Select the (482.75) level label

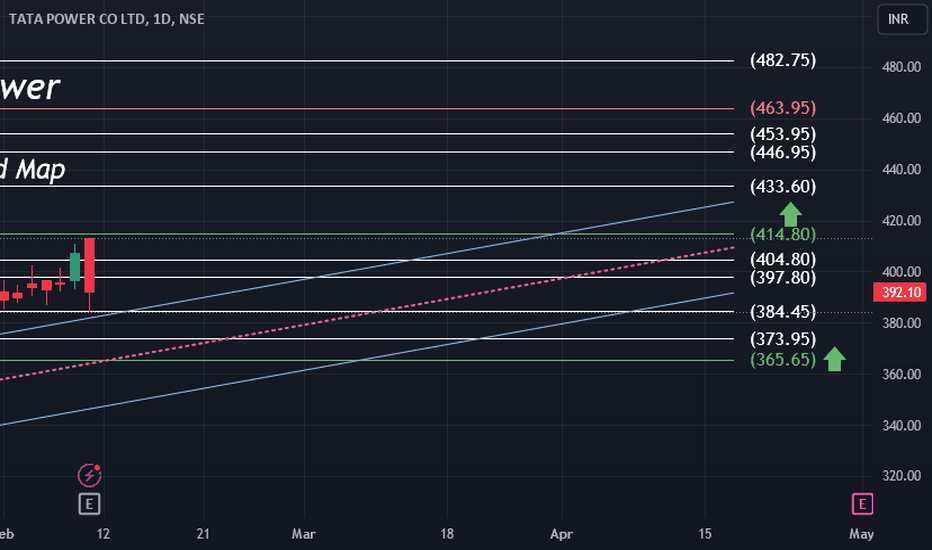[x=783, y=60]
